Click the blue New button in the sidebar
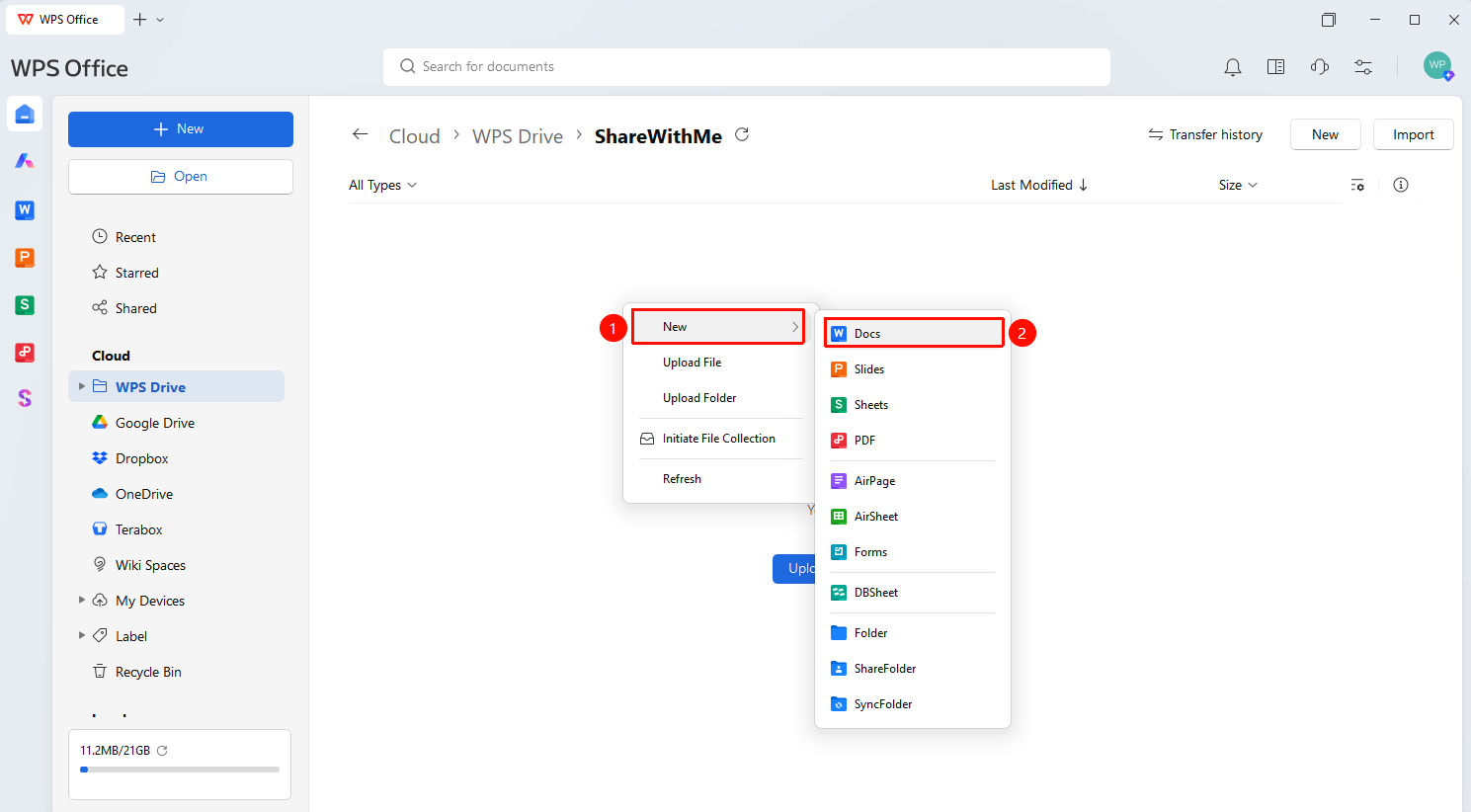 pyautogui.click(x=181, y=129)
